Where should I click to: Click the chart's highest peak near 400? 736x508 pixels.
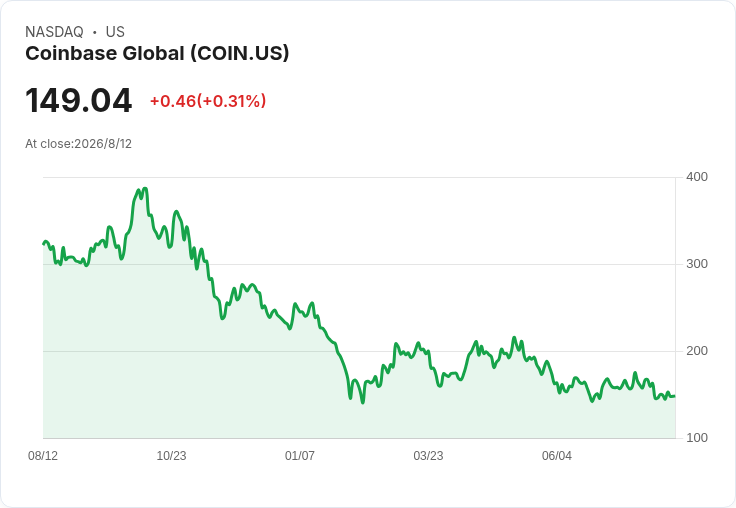[145, 189]
